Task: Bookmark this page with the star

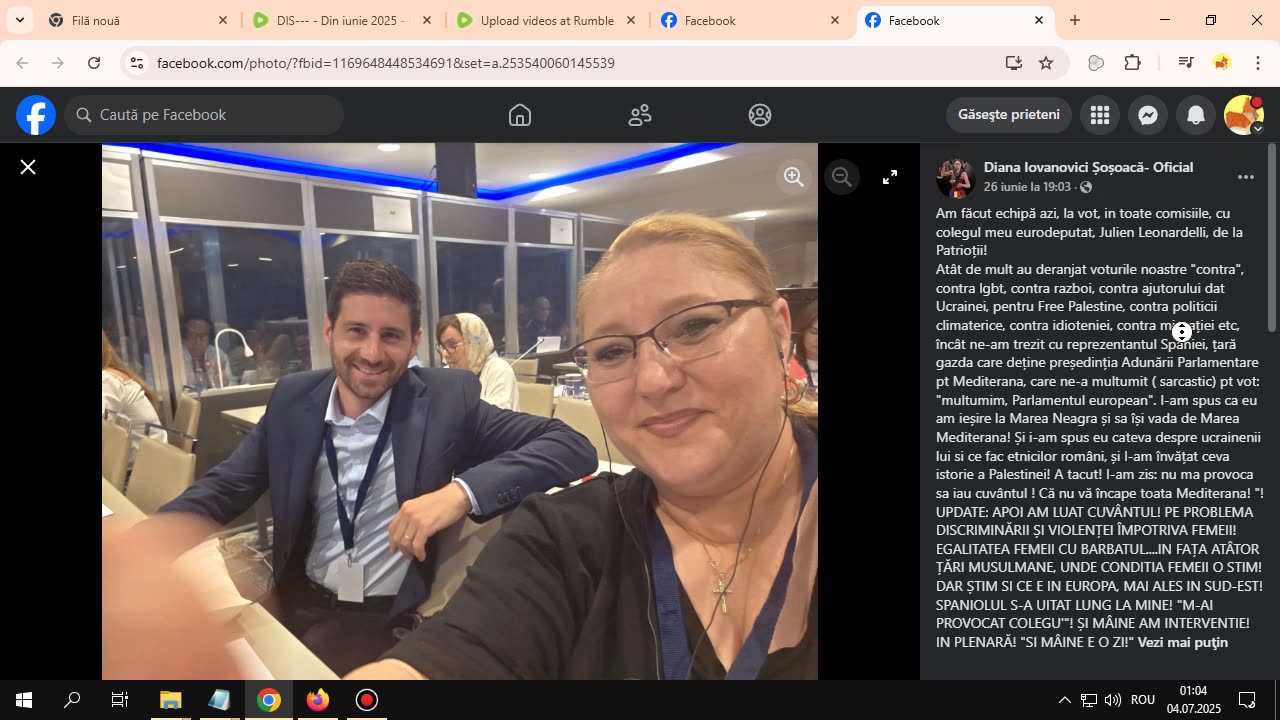Action: click(x=1046, y=63)
